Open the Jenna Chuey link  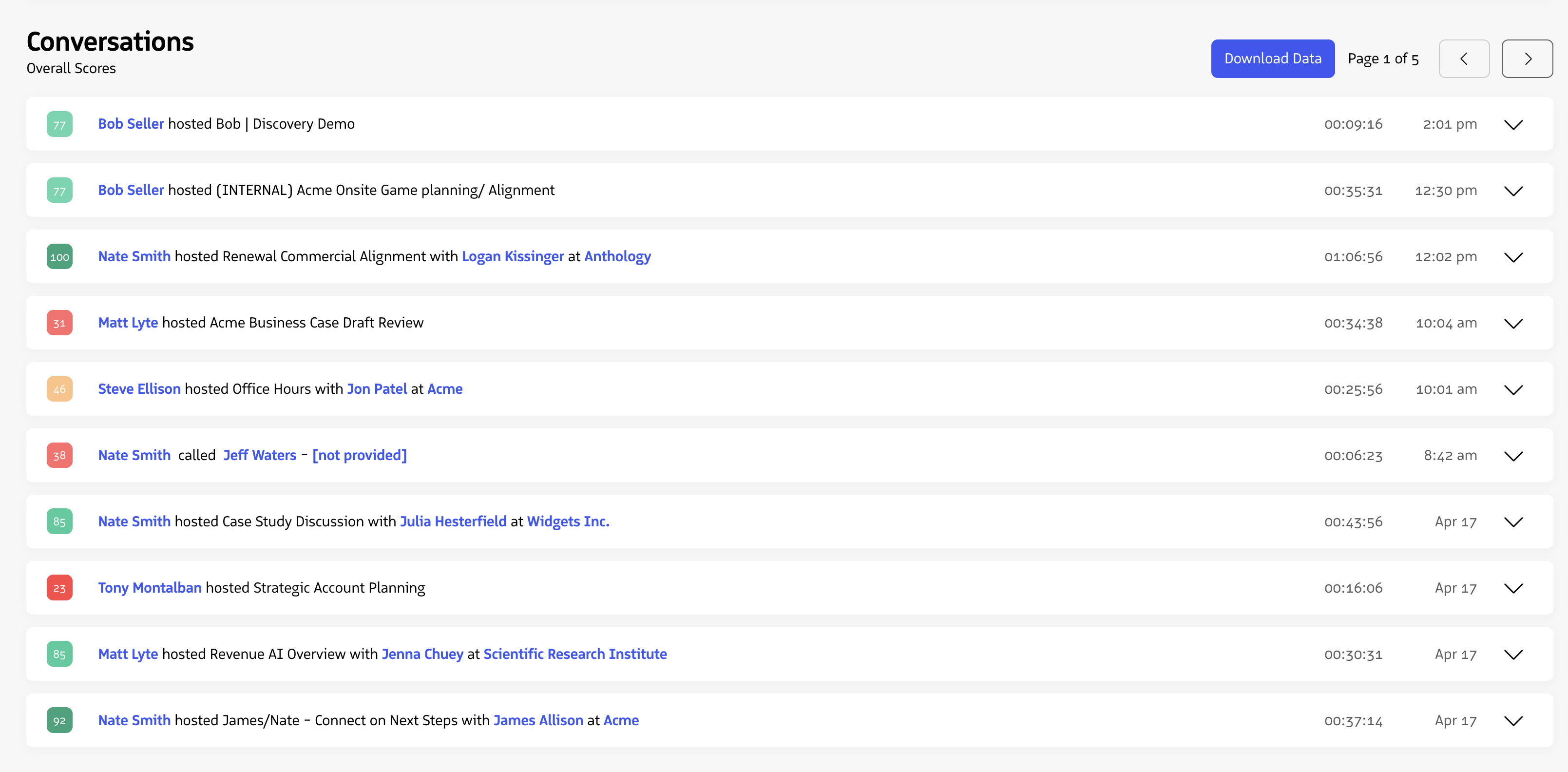click(x=422, y=655)
